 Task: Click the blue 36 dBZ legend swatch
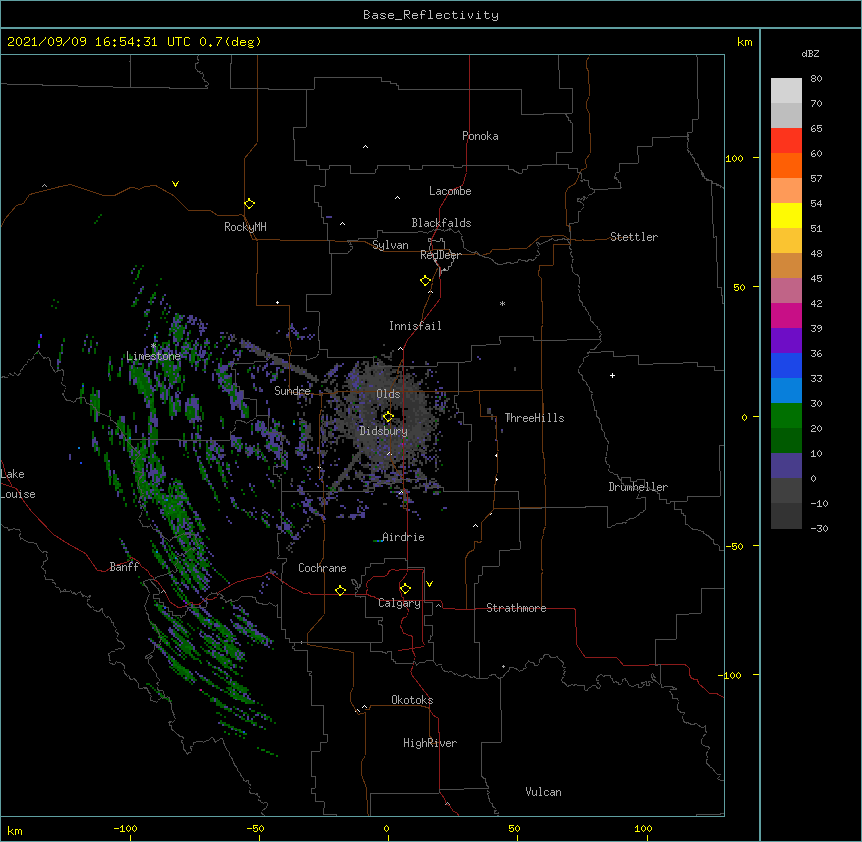coord(786,365)
